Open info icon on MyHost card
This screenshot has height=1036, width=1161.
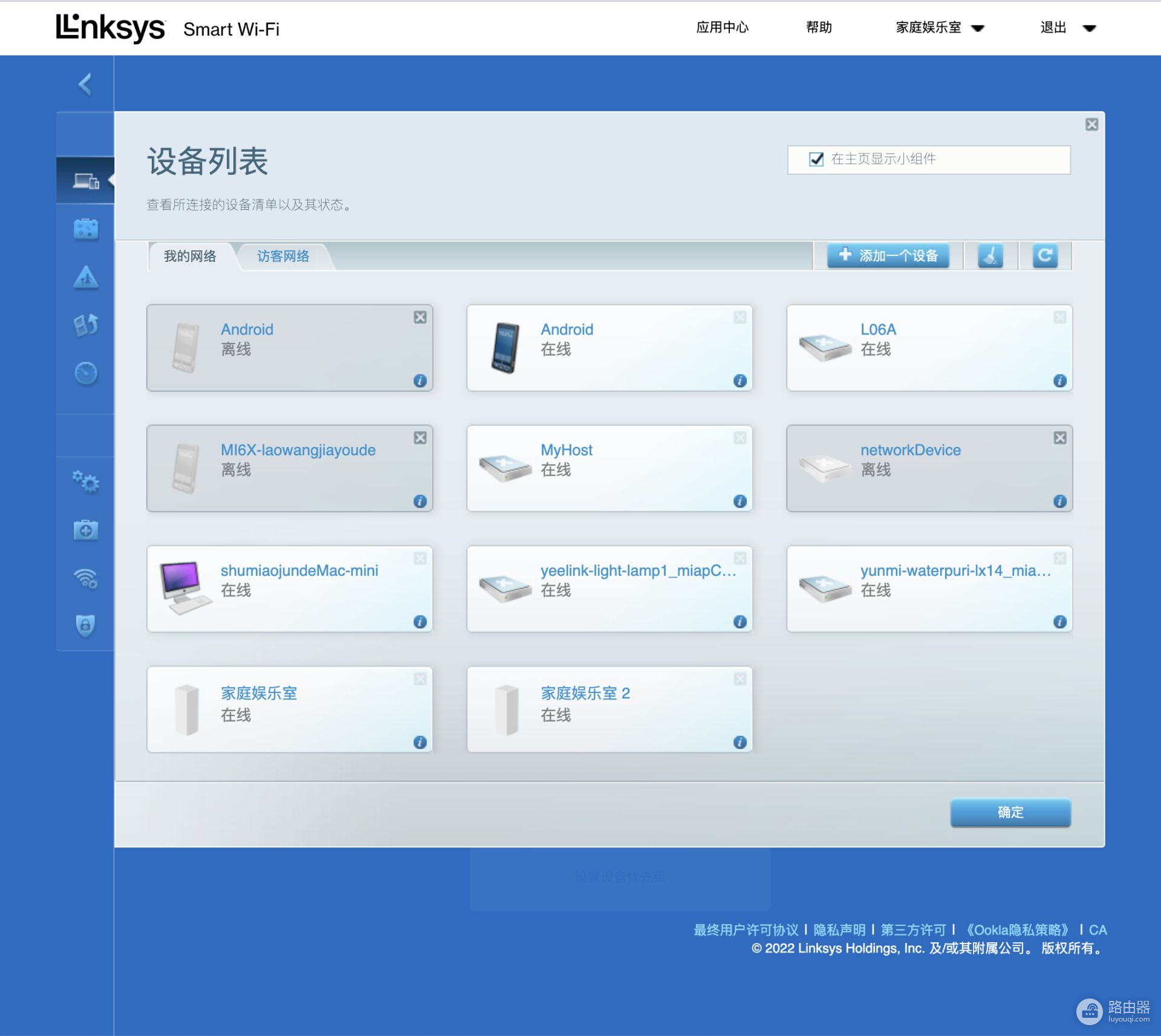pyautogui.click(x=740, y=501)
